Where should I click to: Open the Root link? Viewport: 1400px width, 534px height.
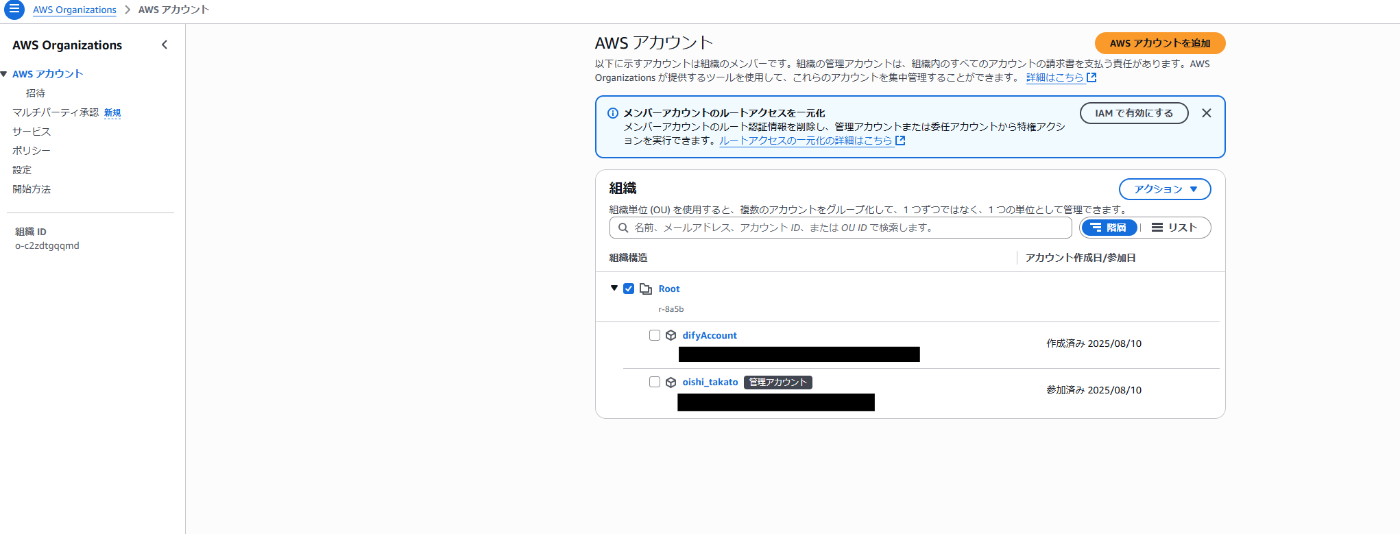tap(669, 289)
